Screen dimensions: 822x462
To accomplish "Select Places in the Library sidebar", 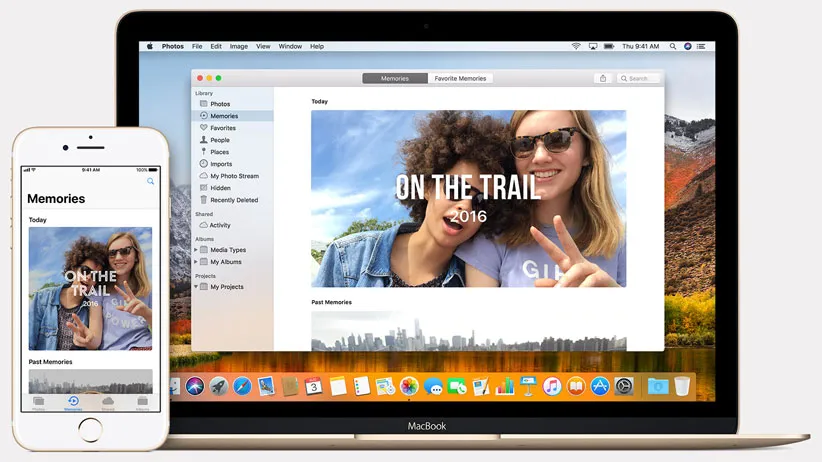I will [219, 152].
